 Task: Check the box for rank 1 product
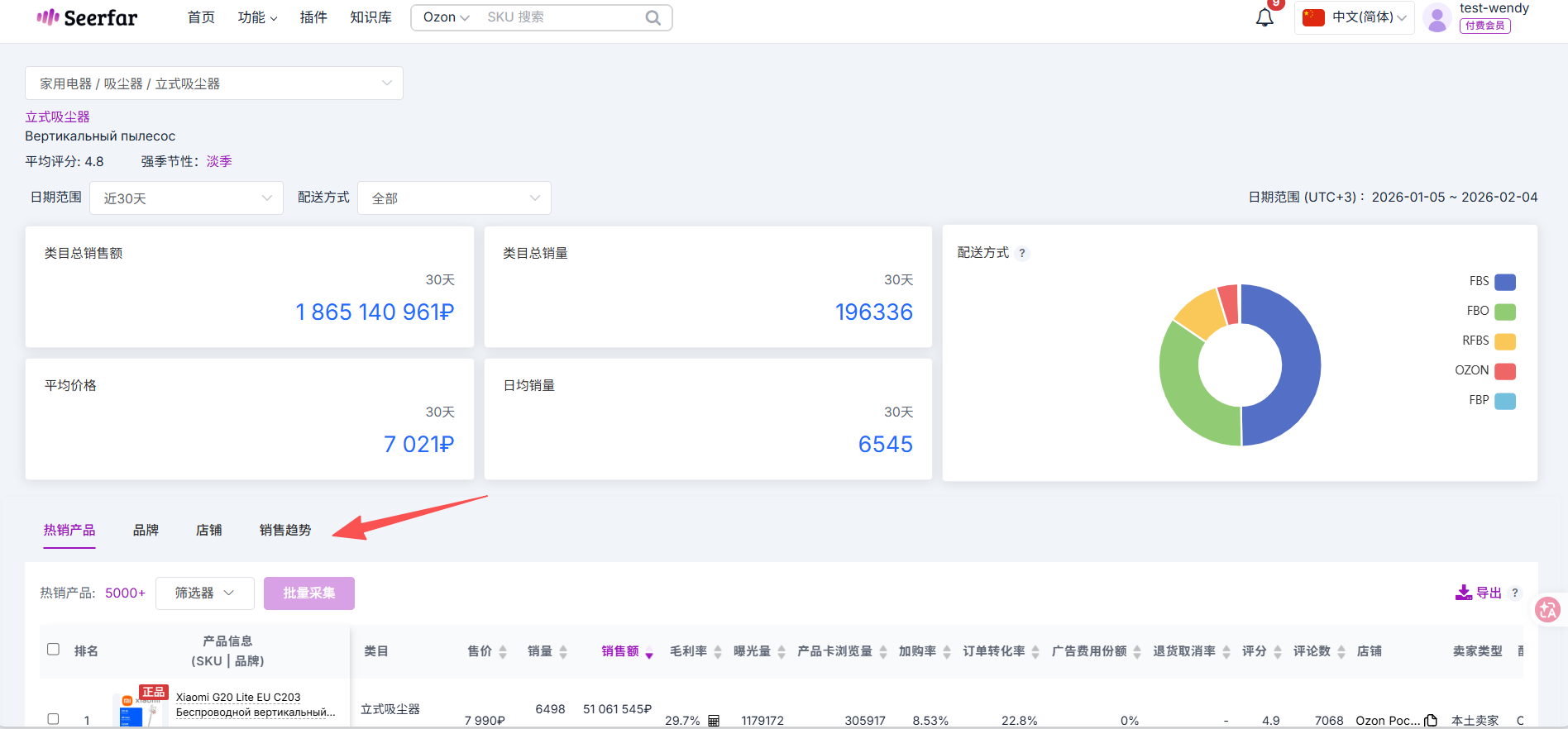(x=54, y=719)
